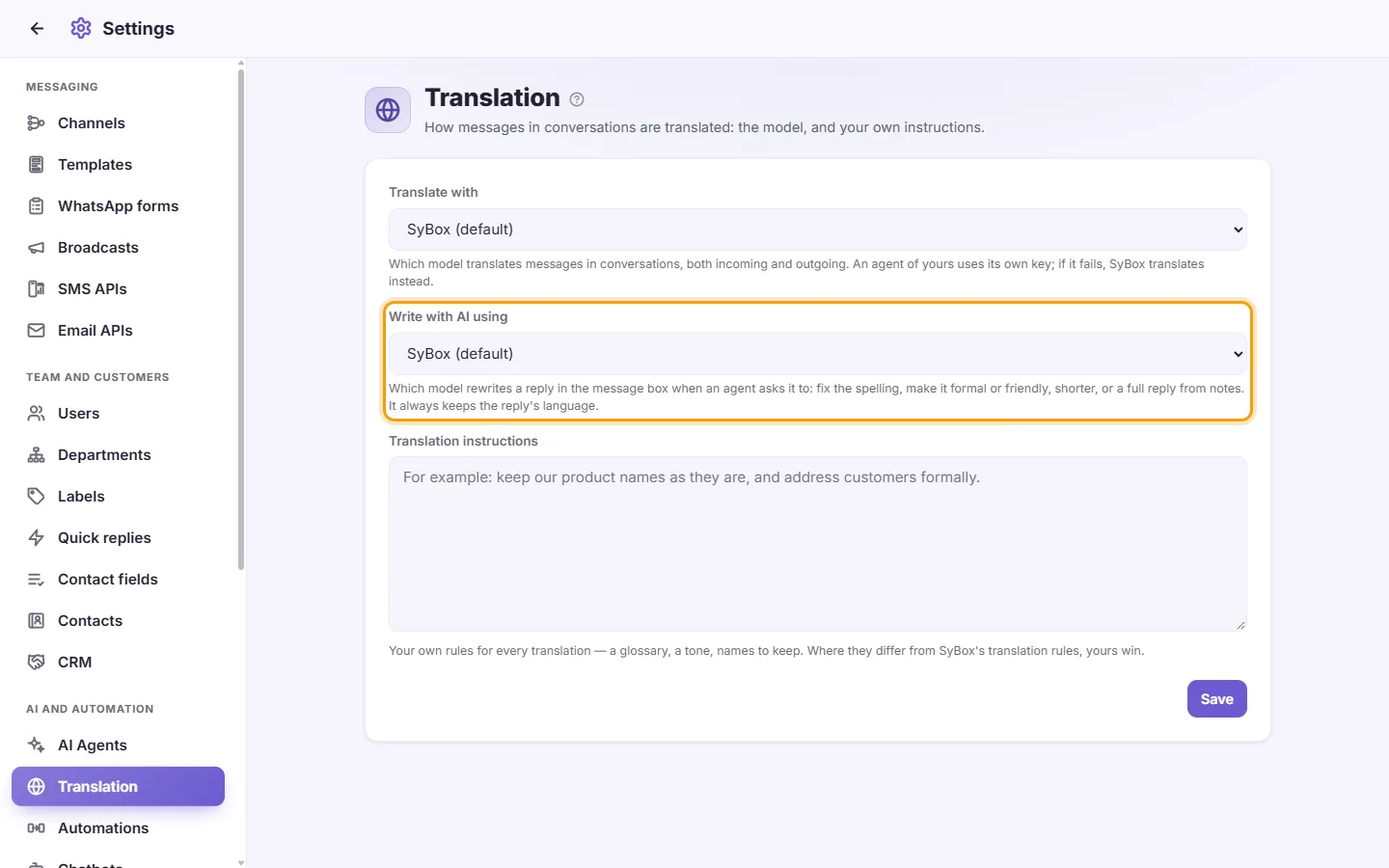Image resolution: width=1389 pixels, height=868 pixels.
Task: Open the Write with AI using dropdown
Action: (x=818, y=354)
